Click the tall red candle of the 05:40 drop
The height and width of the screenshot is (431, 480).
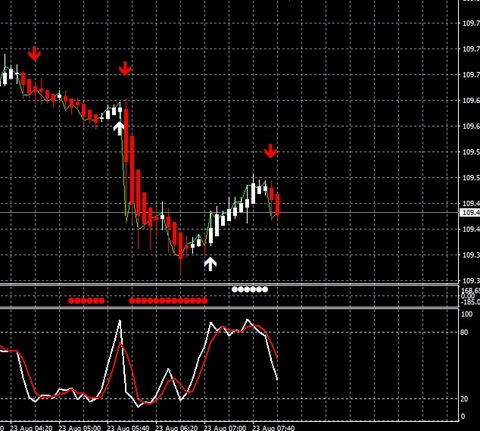[x=126, y=135]
